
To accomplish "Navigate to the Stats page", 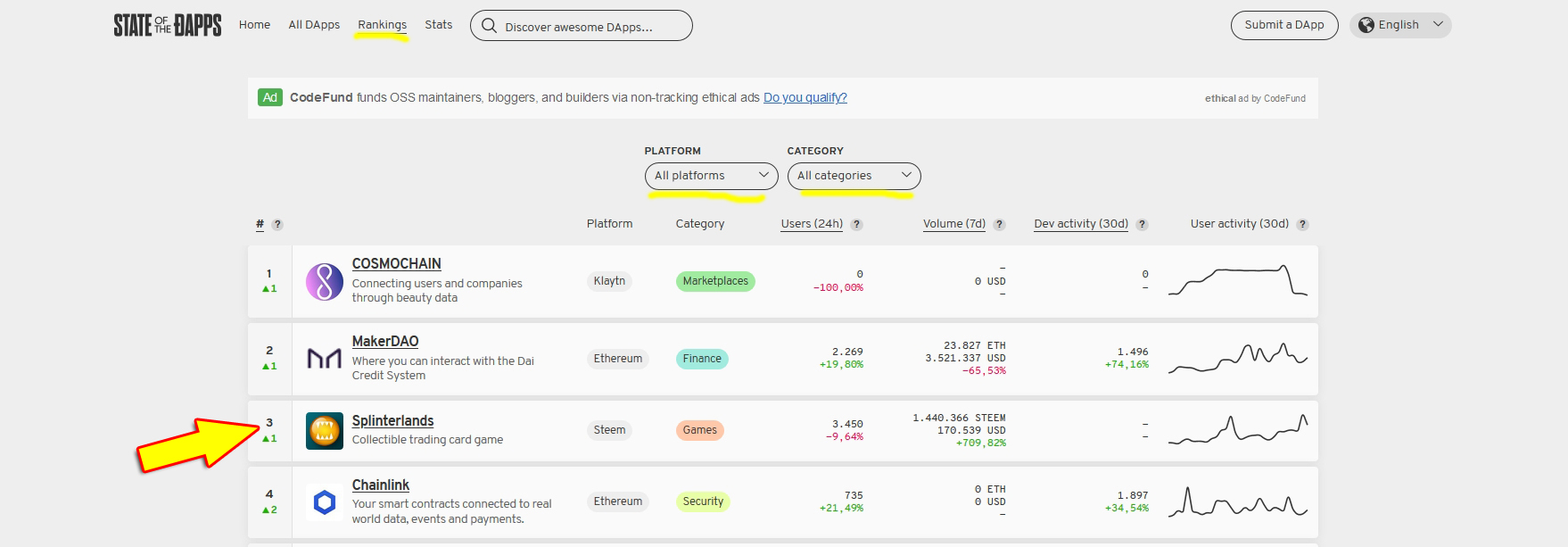I will coord(438,25).
